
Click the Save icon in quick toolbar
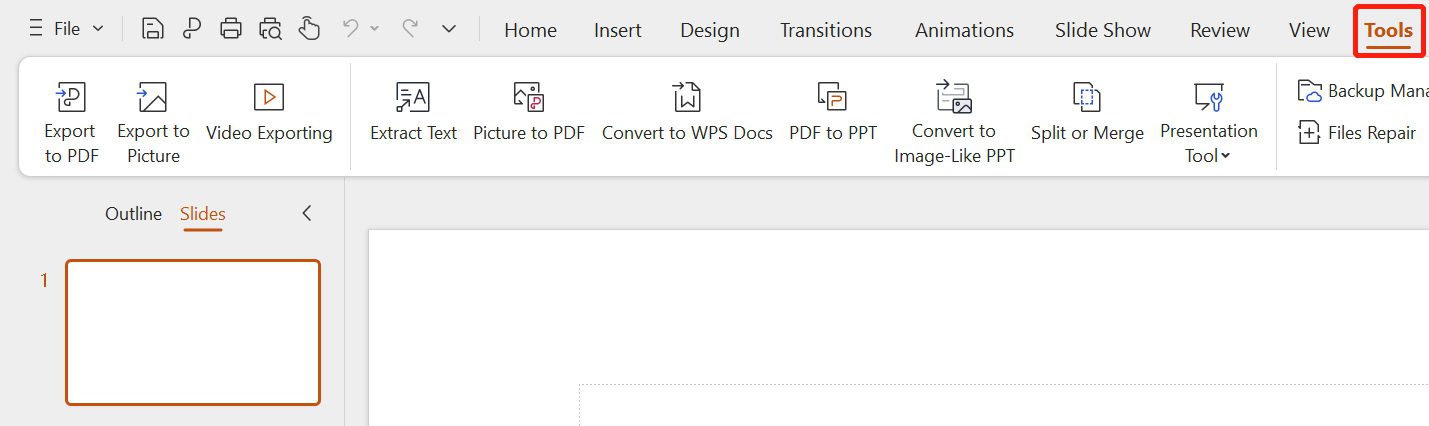tap(153, 29)
